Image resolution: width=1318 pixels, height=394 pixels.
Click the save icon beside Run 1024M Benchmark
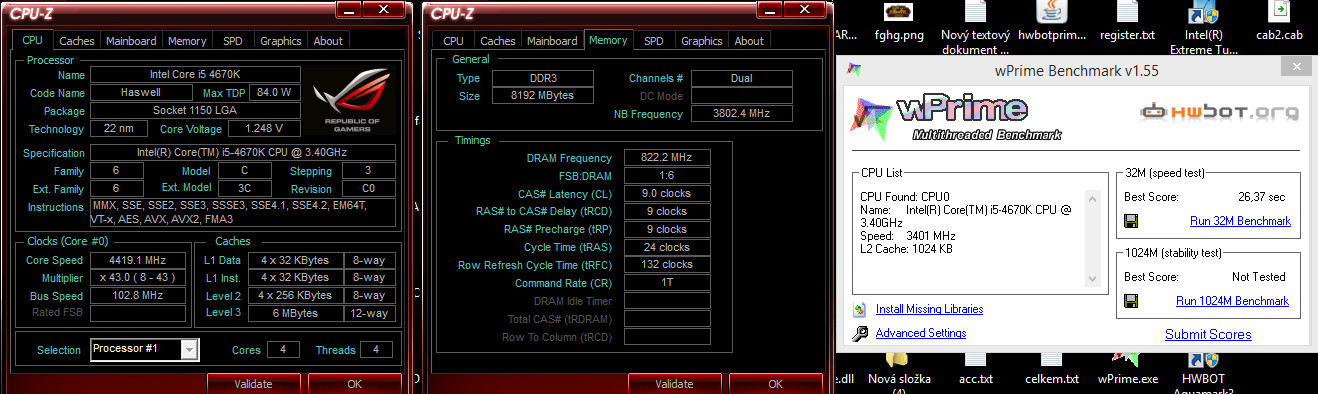pos(1131,301)
